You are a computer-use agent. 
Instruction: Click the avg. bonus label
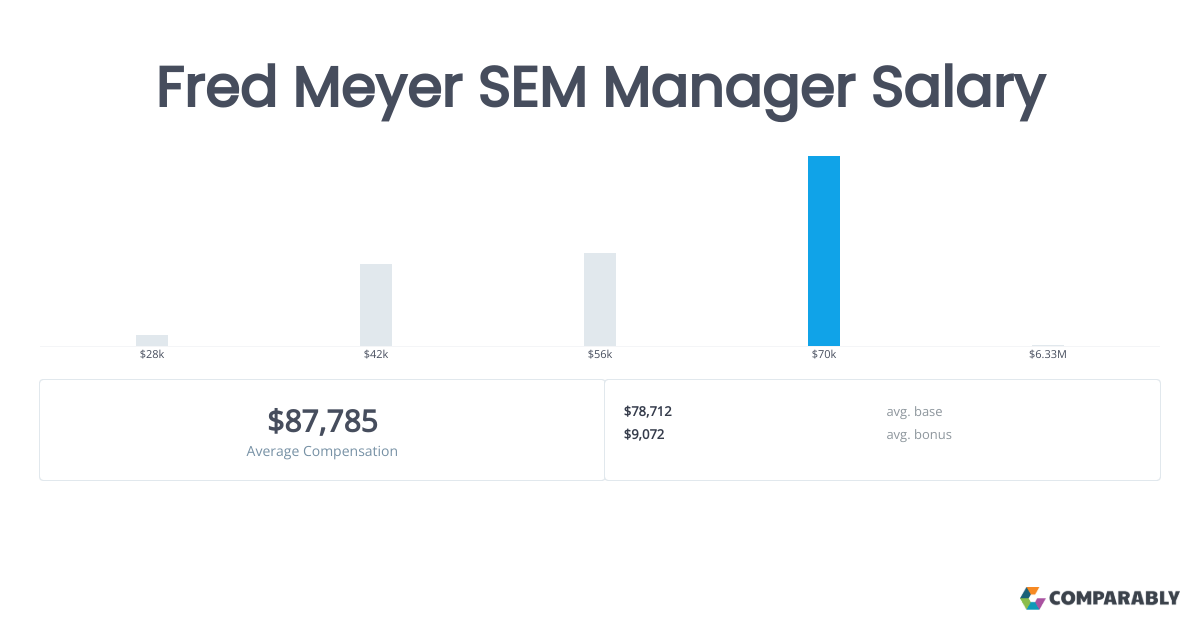point(919,434)
